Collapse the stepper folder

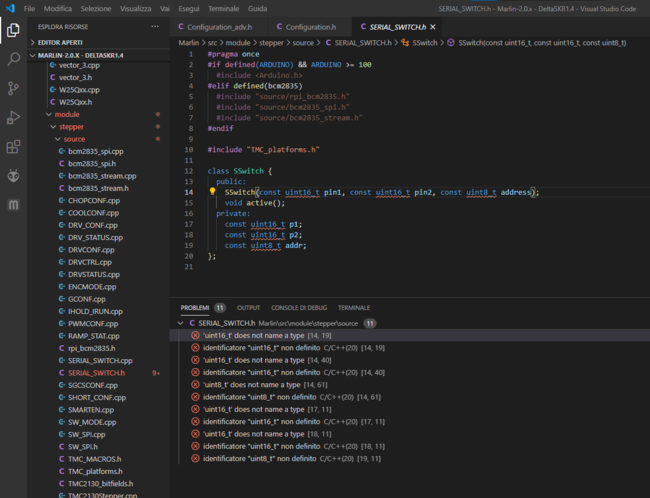click(x=71, y=127)
